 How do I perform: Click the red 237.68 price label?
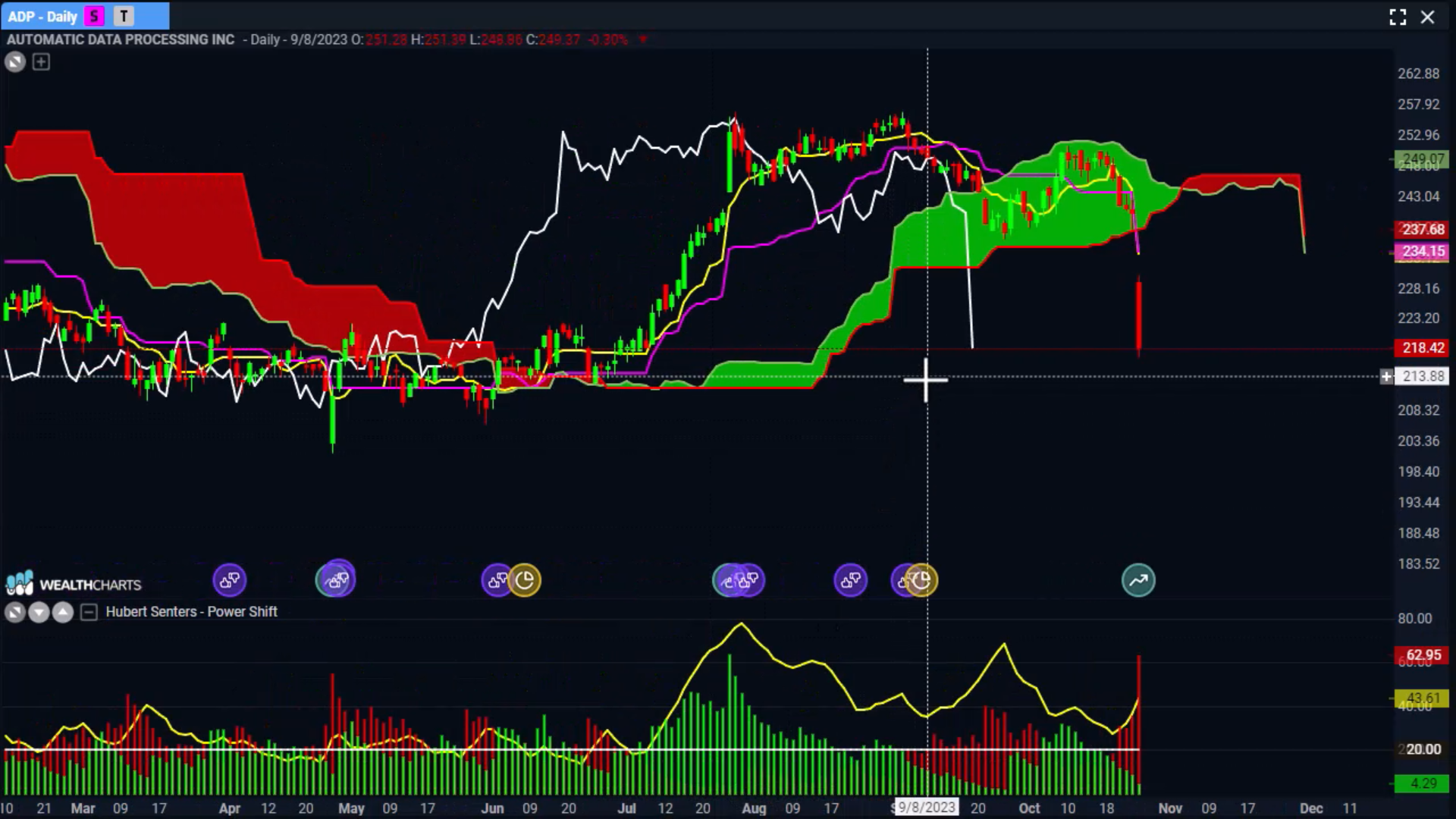click(1423, 229)
